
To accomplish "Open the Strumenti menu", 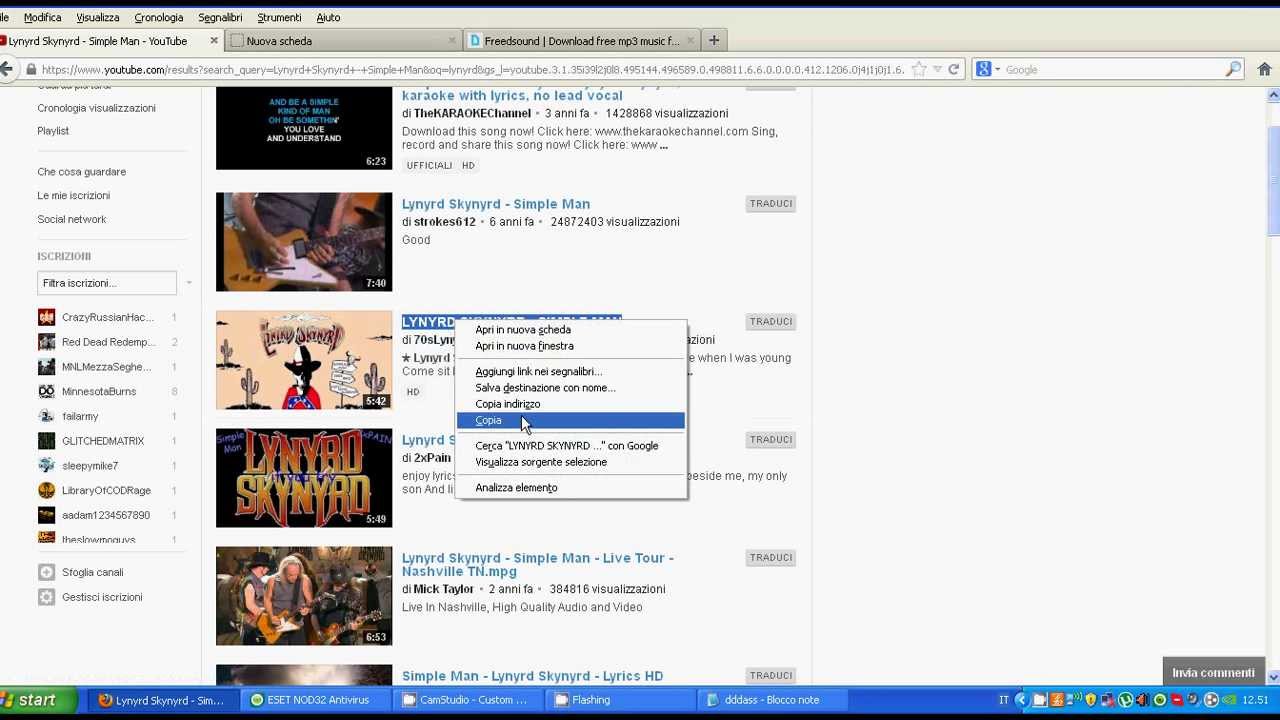I will pos(279,17).
